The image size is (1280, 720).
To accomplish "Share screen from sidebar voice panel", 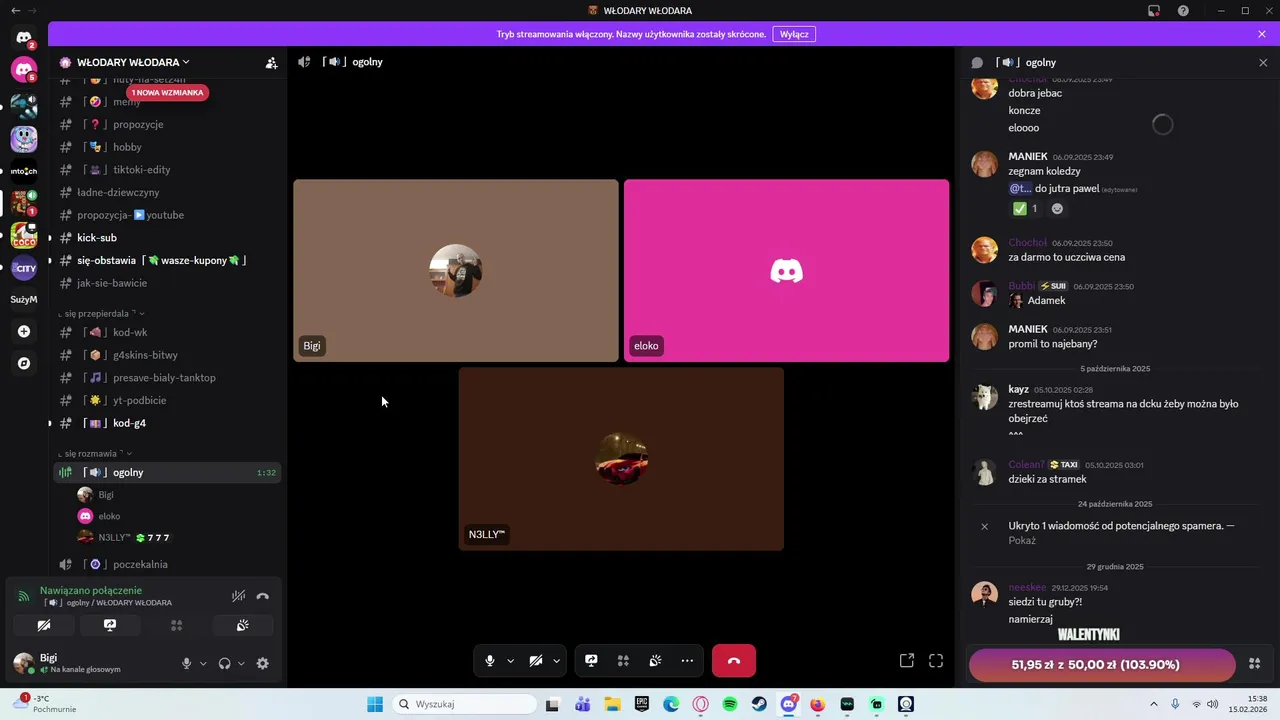I will coord(110,625).
